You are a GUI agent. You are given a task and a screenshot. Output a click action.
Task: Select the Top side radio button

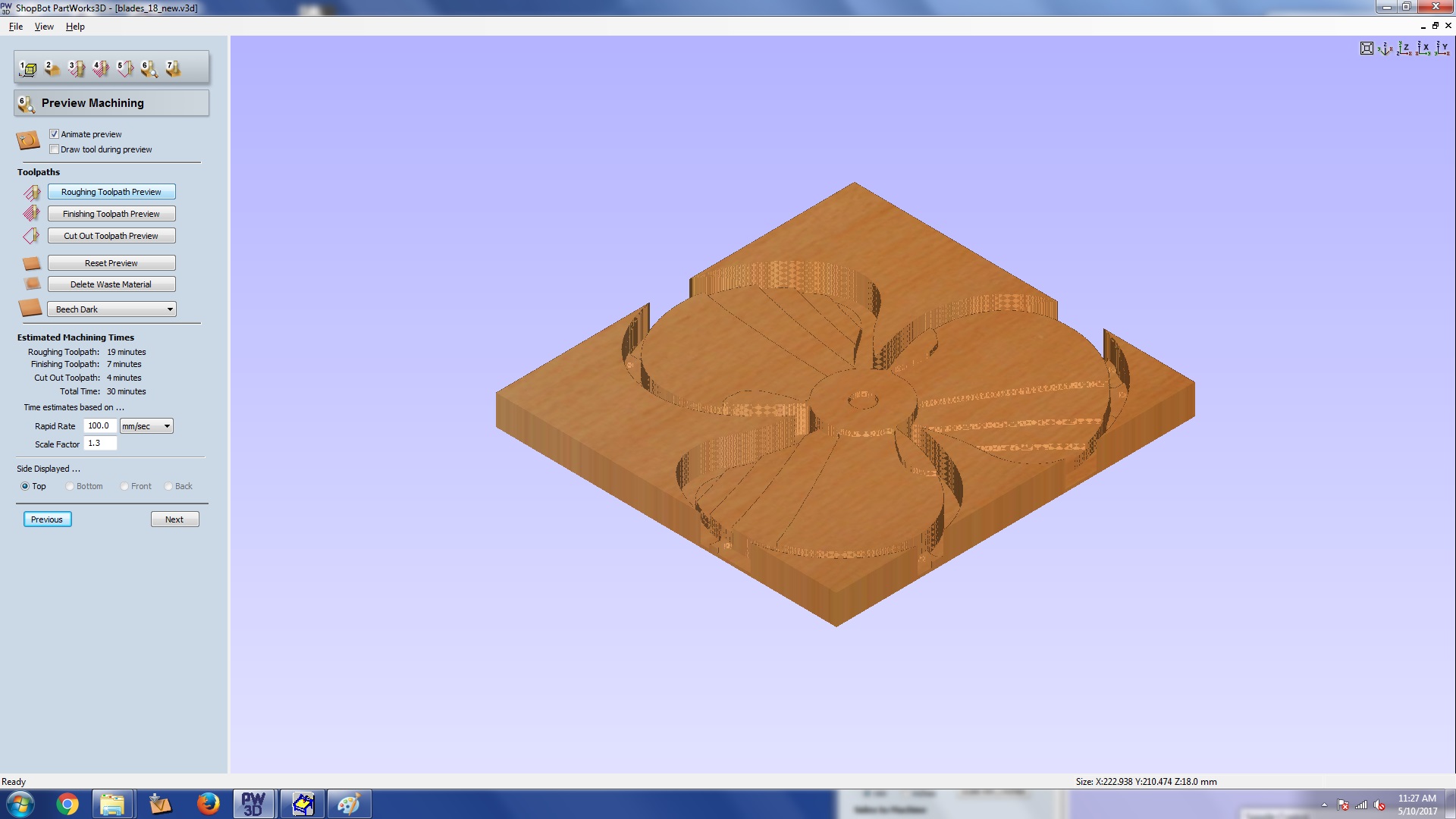(x=25, y=486)
